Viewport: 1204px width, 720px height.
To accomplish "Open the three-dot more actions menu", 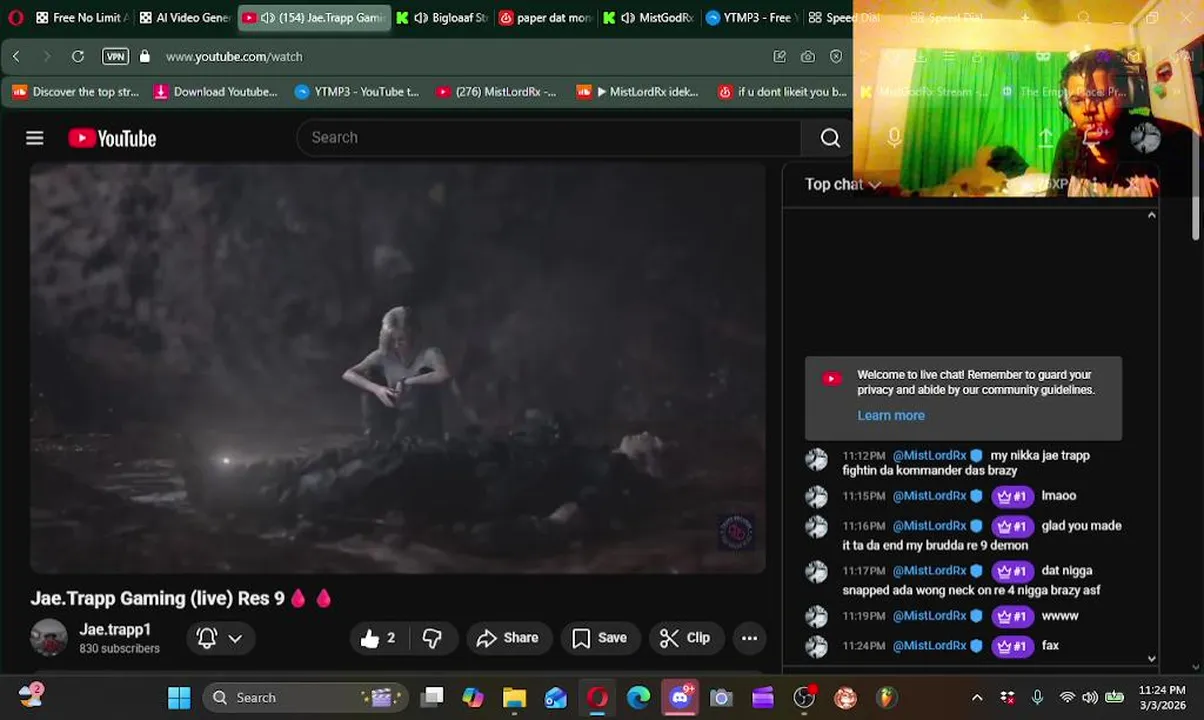I will click(x=749, y=638).
